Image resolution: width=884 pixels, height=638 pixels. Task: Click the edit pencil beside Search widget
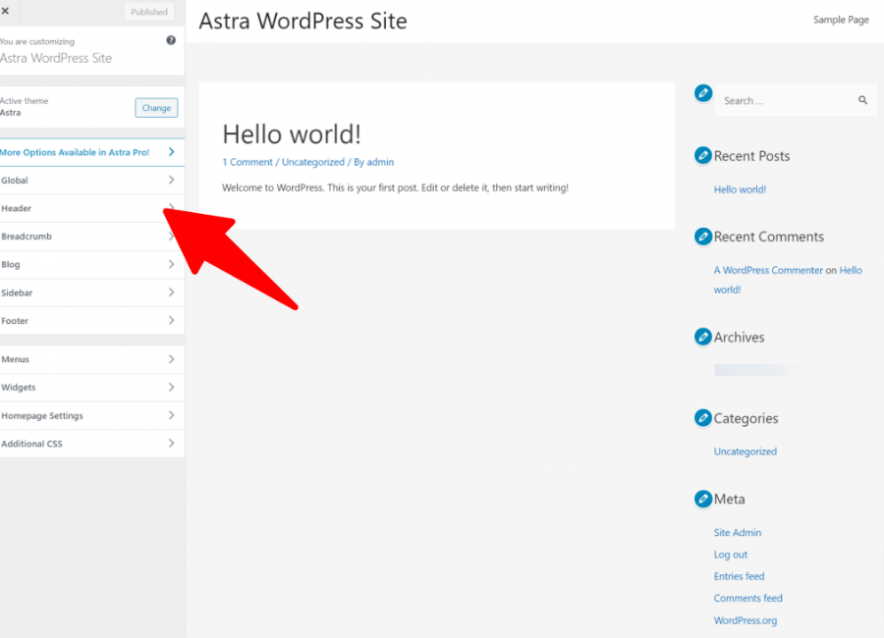(703, 93)
